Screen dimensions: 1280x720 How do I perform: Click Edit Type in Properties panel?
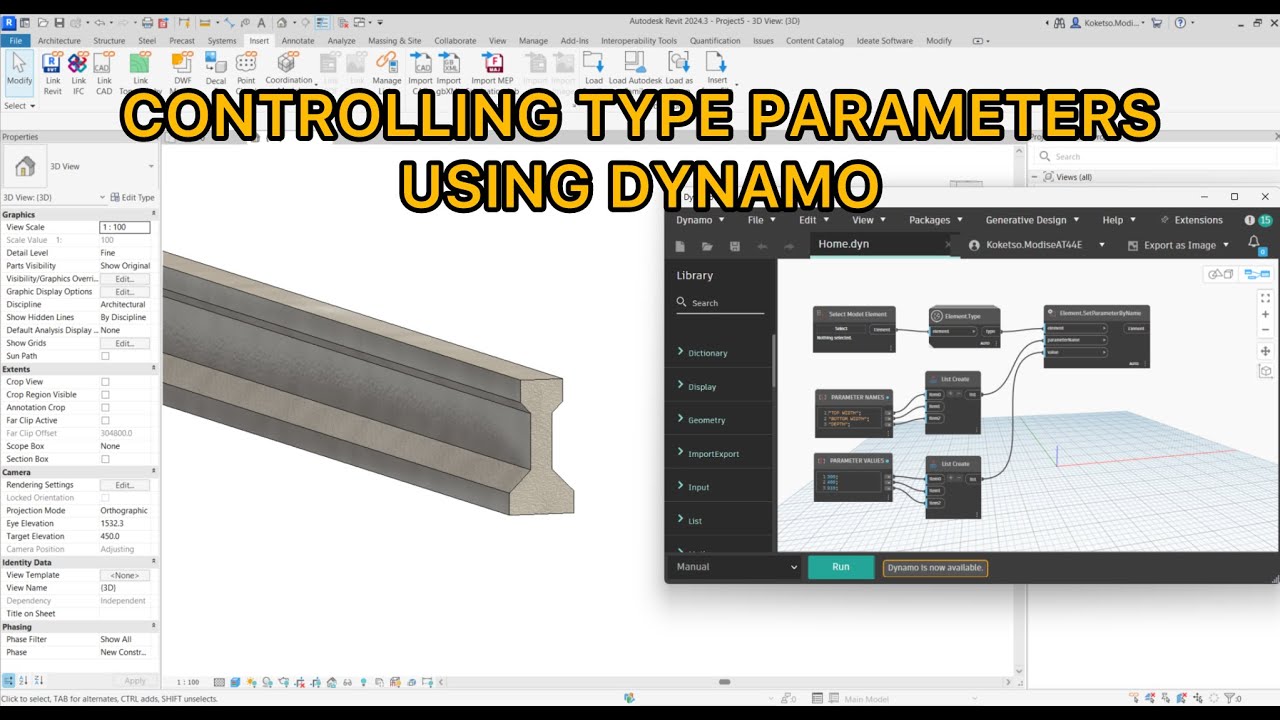[134, 198]
